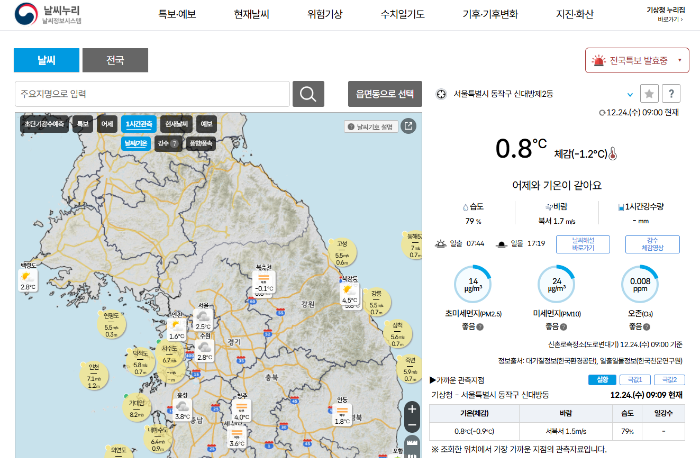700x458 pixels.
Task: Focus the 주요지명으로 입력 search field
Action: coord(152,94)
